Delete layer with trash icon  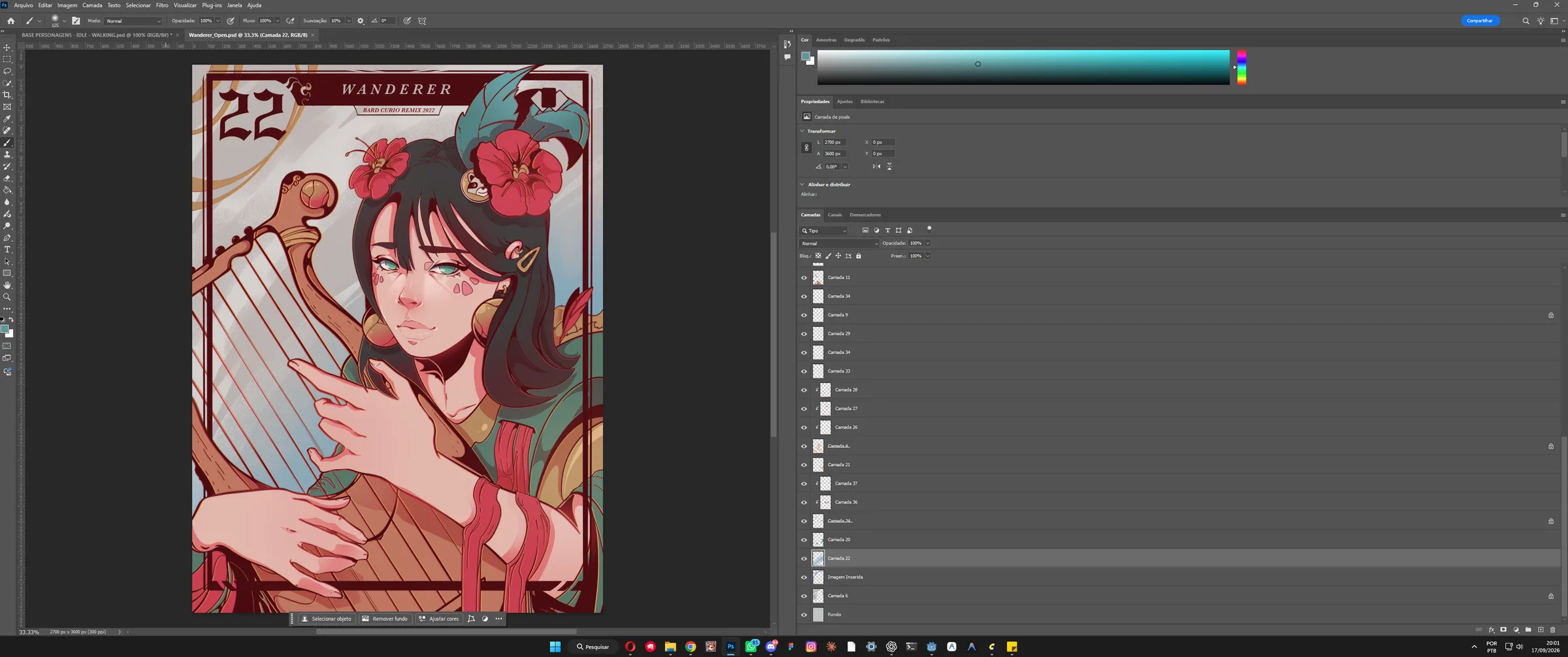pos(1553,630)
